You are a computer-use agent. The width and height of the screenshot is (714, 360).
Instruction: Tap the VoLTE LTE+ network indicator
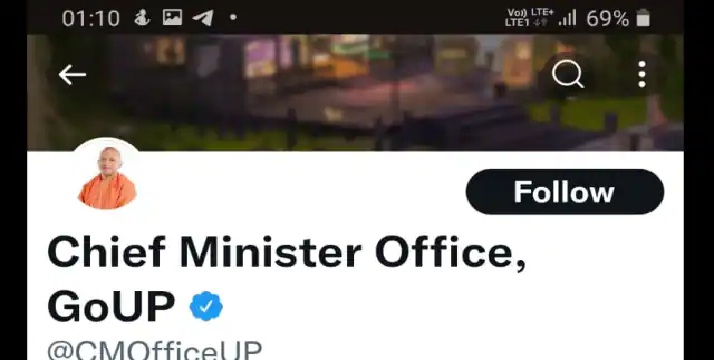530,13
